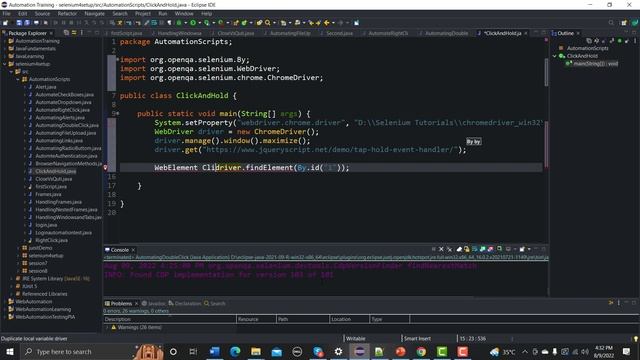Collapse the ClickAndHold node in Outline
The height and width of the screenshot is (360, 640).
click(555, 56)
